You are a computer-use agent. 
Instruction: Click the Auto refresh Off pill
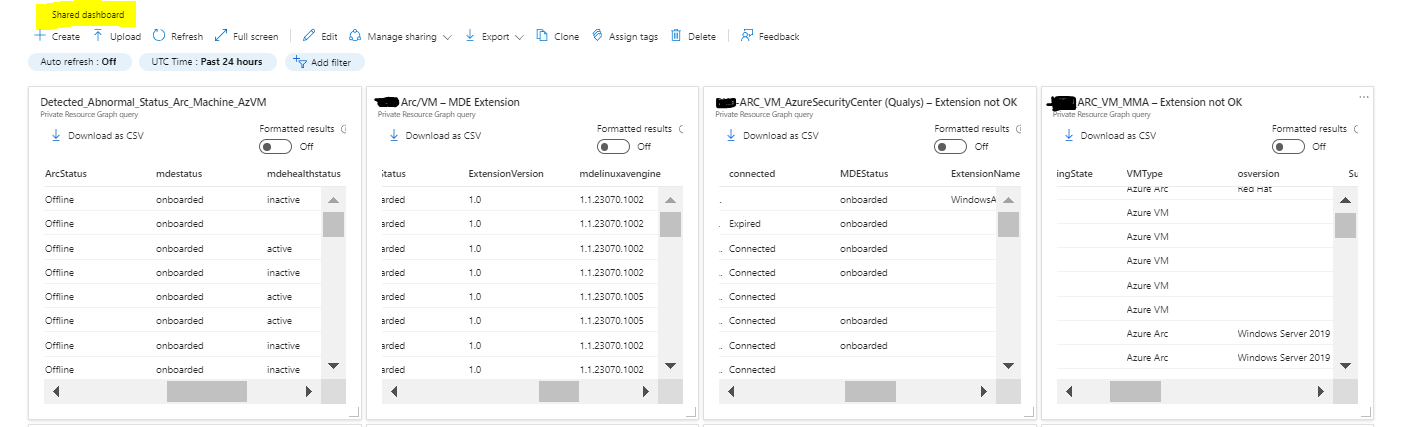click(x=78, y=62)
